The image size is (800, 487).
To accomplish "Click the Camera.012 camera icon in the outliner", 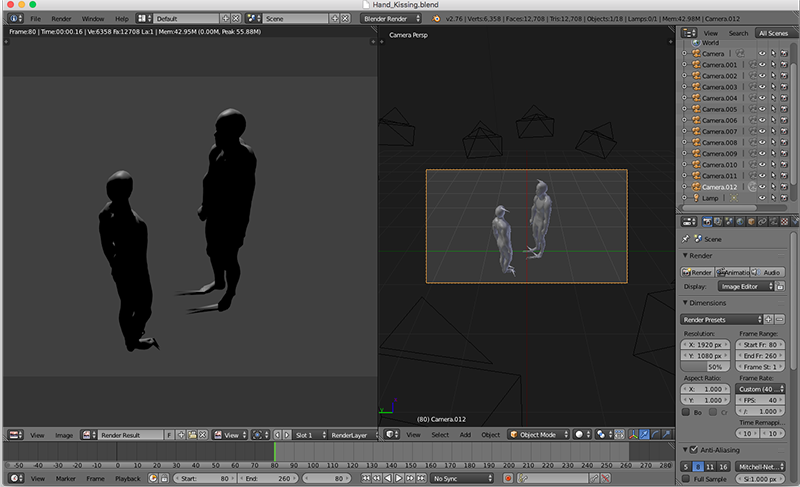I will (695, 187).
